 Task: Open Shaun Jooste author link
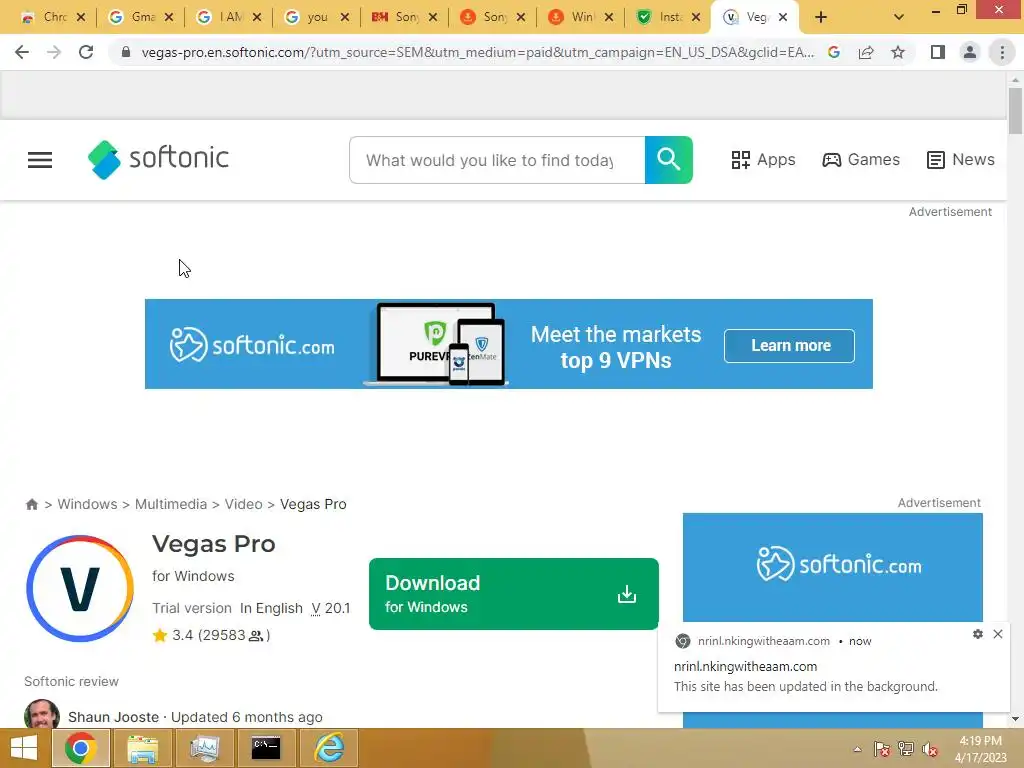tap(114, 717)
